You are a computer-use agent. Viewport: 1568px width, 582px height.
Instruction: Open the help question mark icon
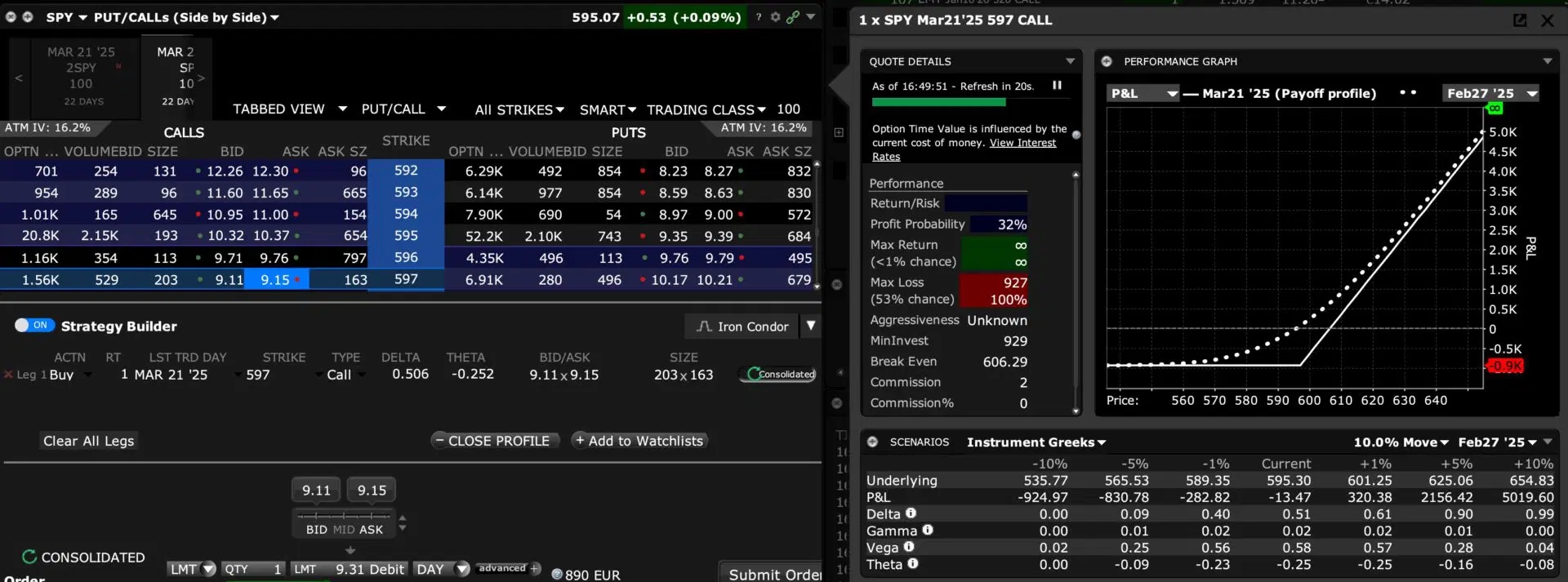759,17
